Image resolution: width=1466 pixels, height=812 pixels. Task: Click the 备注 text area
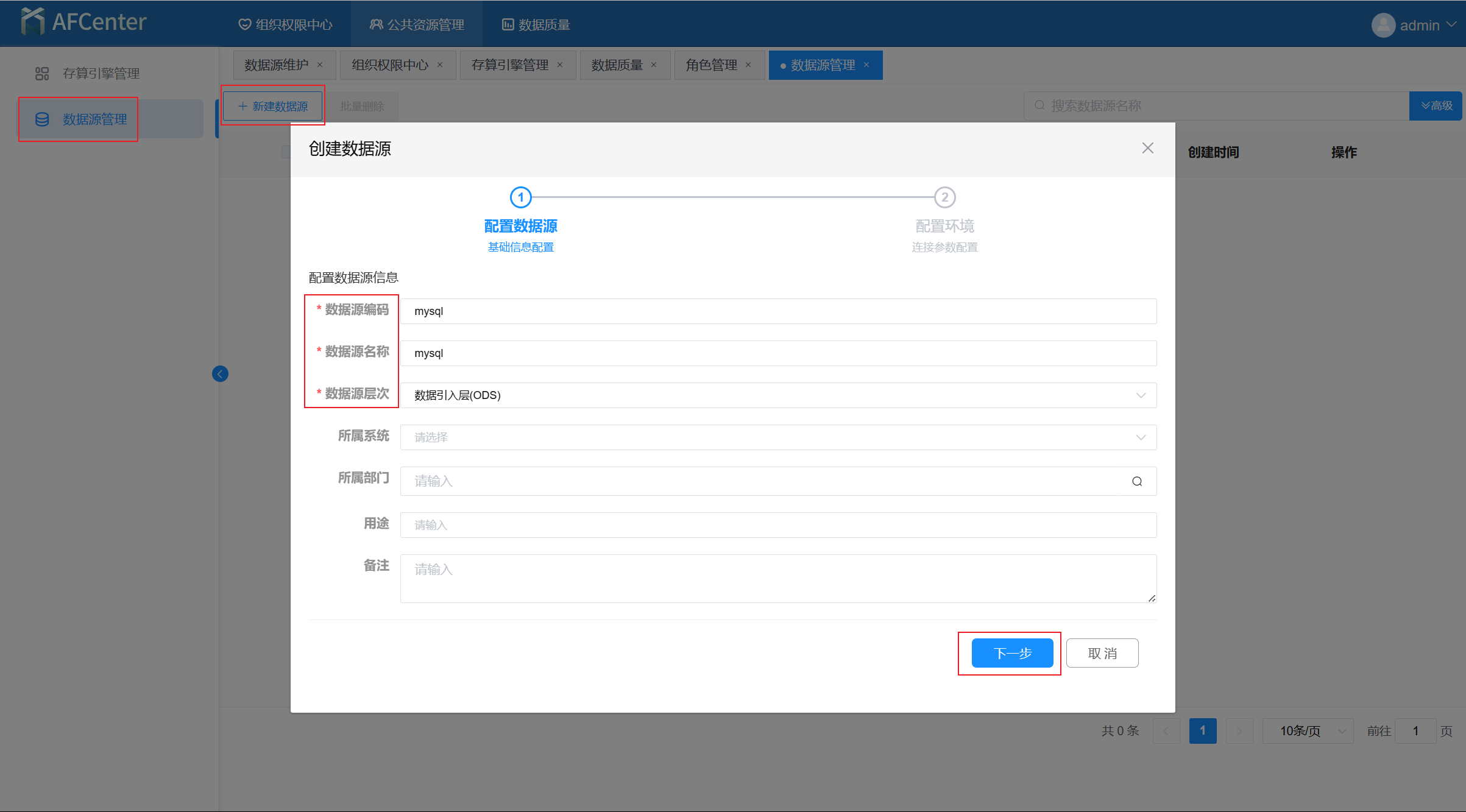[x=777, y=579]
